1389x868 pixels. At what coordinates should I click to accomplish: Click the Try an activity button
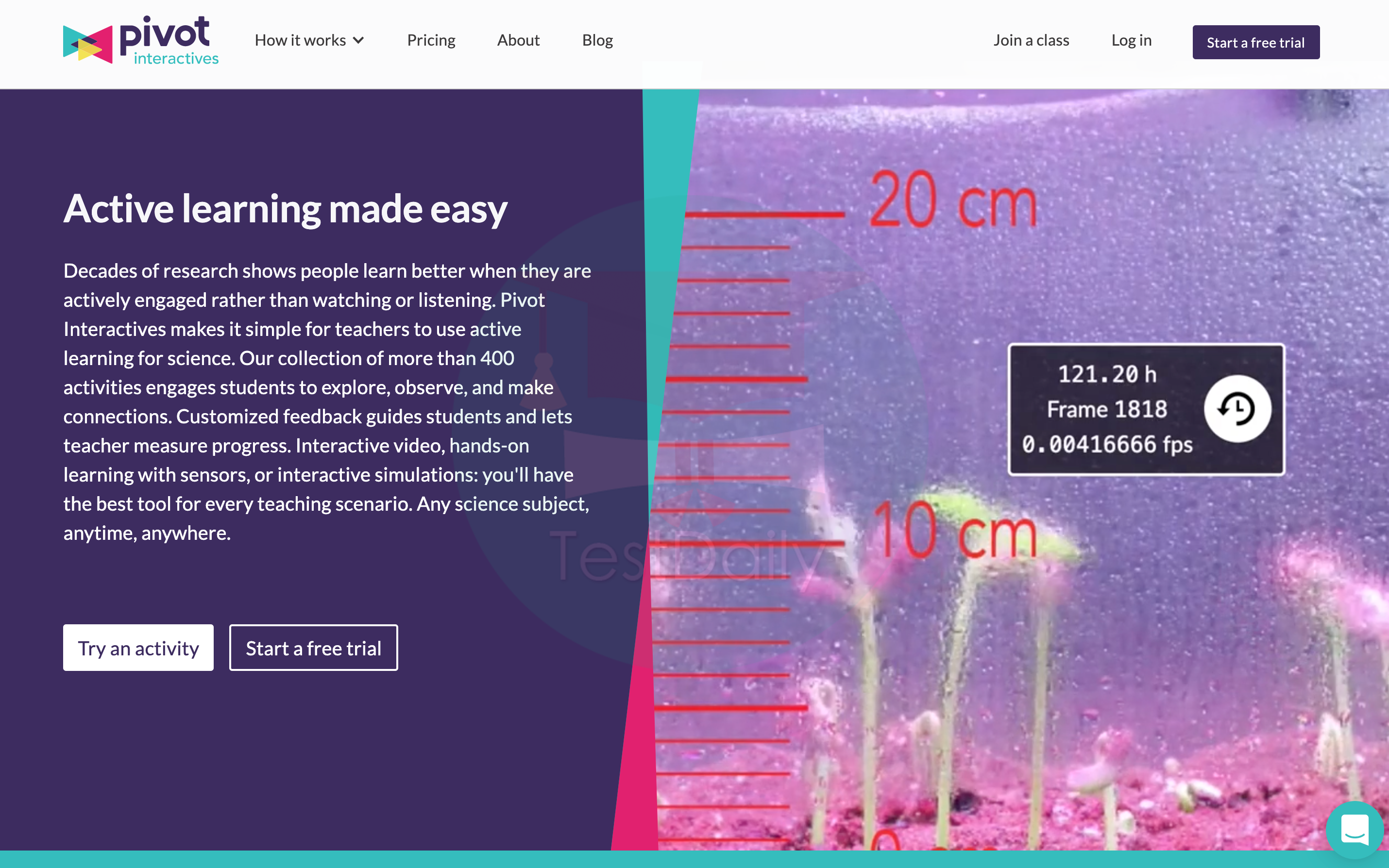tap(139, 647)
